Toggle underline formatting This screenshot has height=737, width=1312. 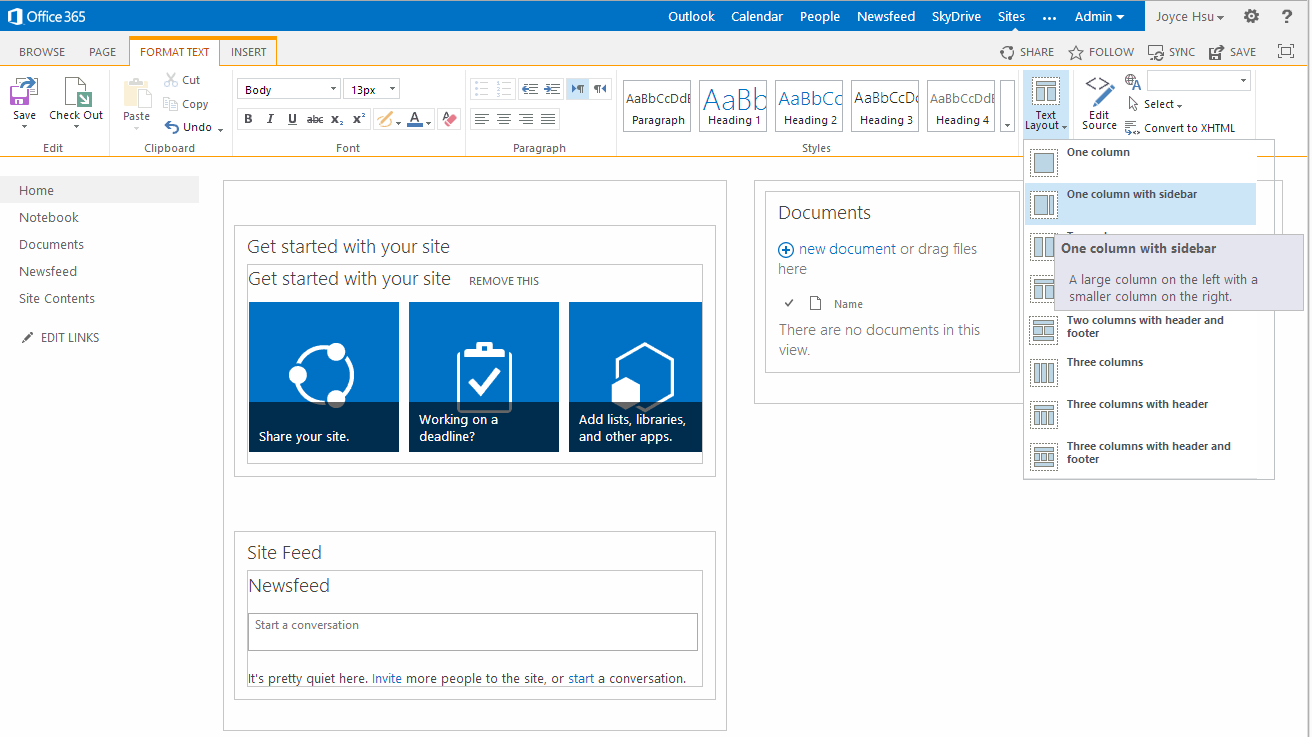[x=292, y=119]
